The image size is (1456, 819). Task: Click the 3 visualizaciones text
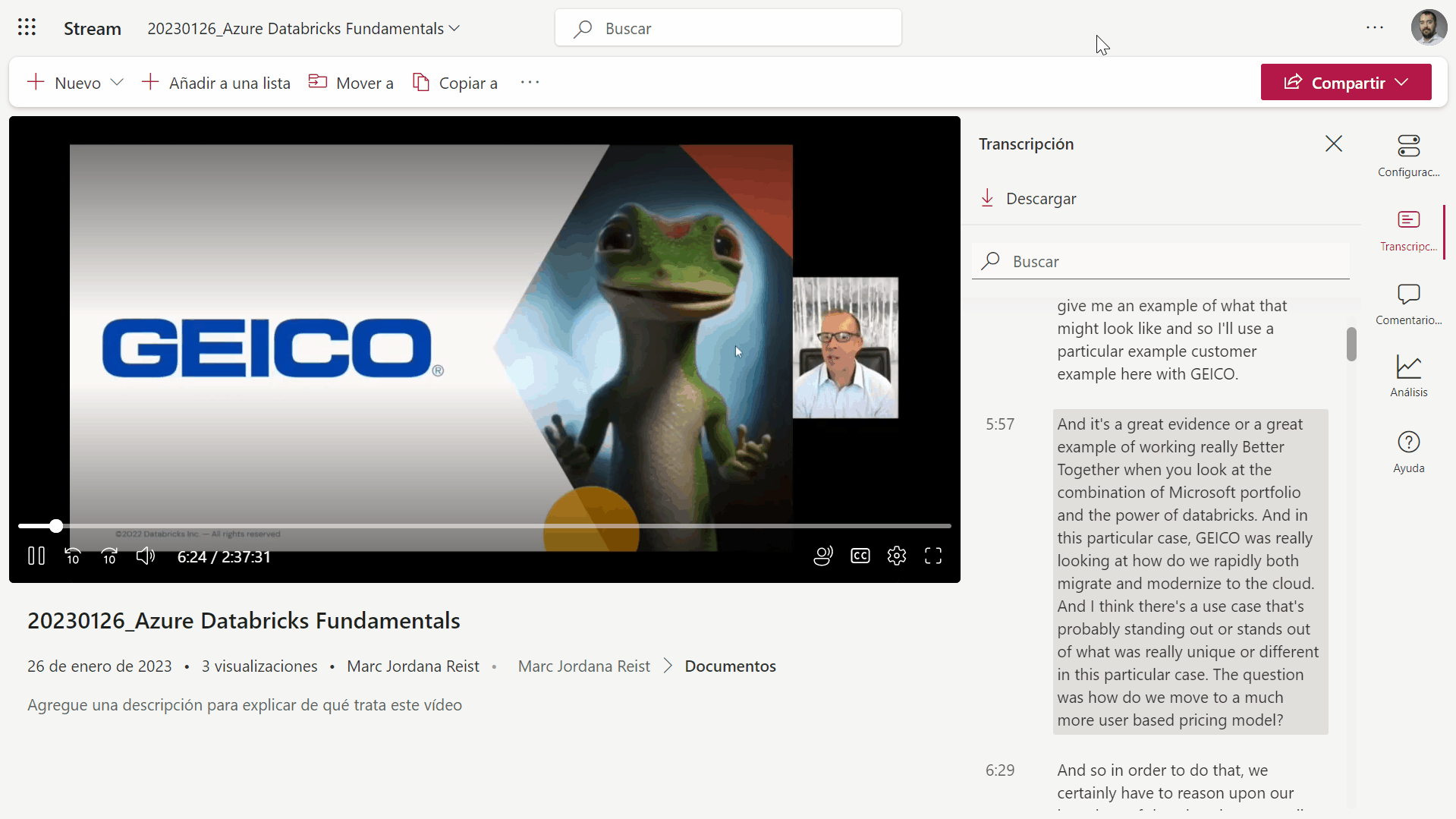[x=259, y=666]
